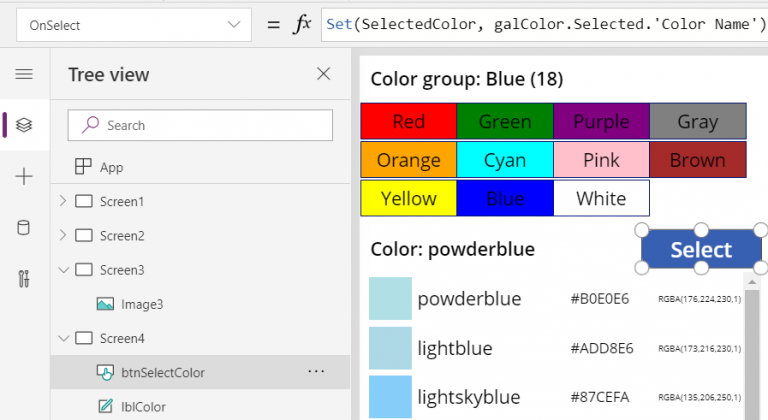Click the Color: powderblue label
The height and width of the screenshot is (420, 768).
tap(453, 249)
